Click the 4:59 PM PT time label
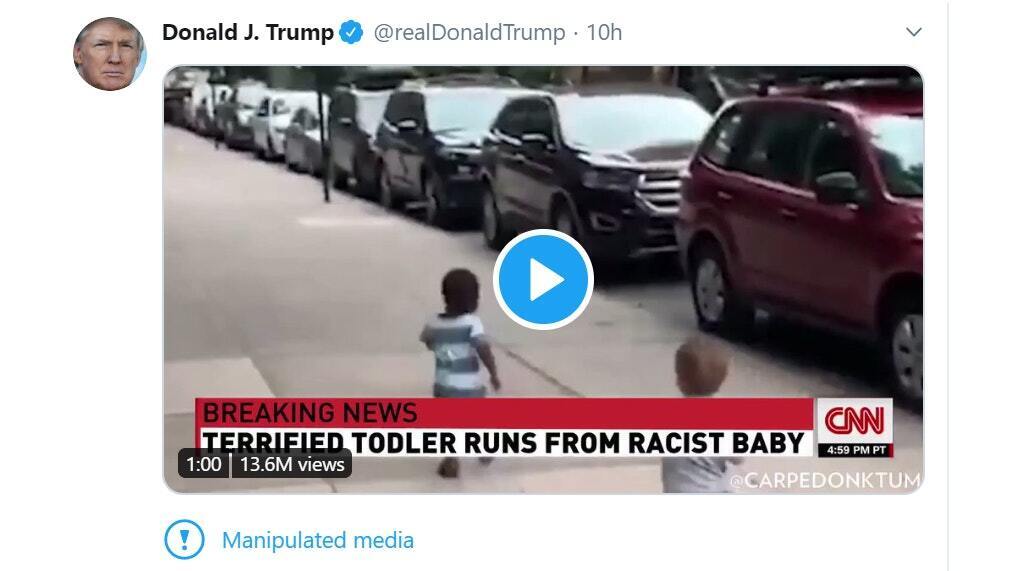 pyautogui.click(x=856, y=450)
